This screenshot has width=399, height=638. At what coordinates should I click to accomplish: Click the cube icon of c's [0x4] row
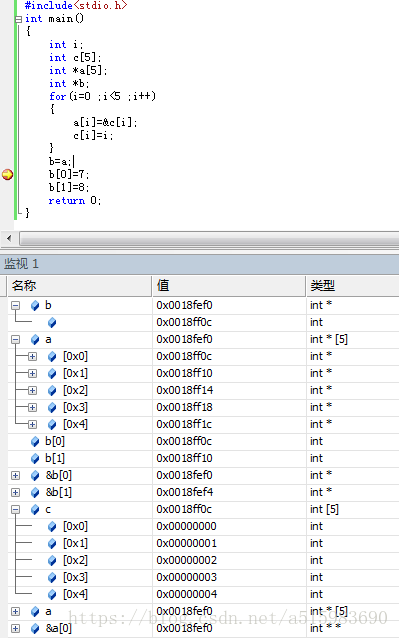click(x=52, y=594)
